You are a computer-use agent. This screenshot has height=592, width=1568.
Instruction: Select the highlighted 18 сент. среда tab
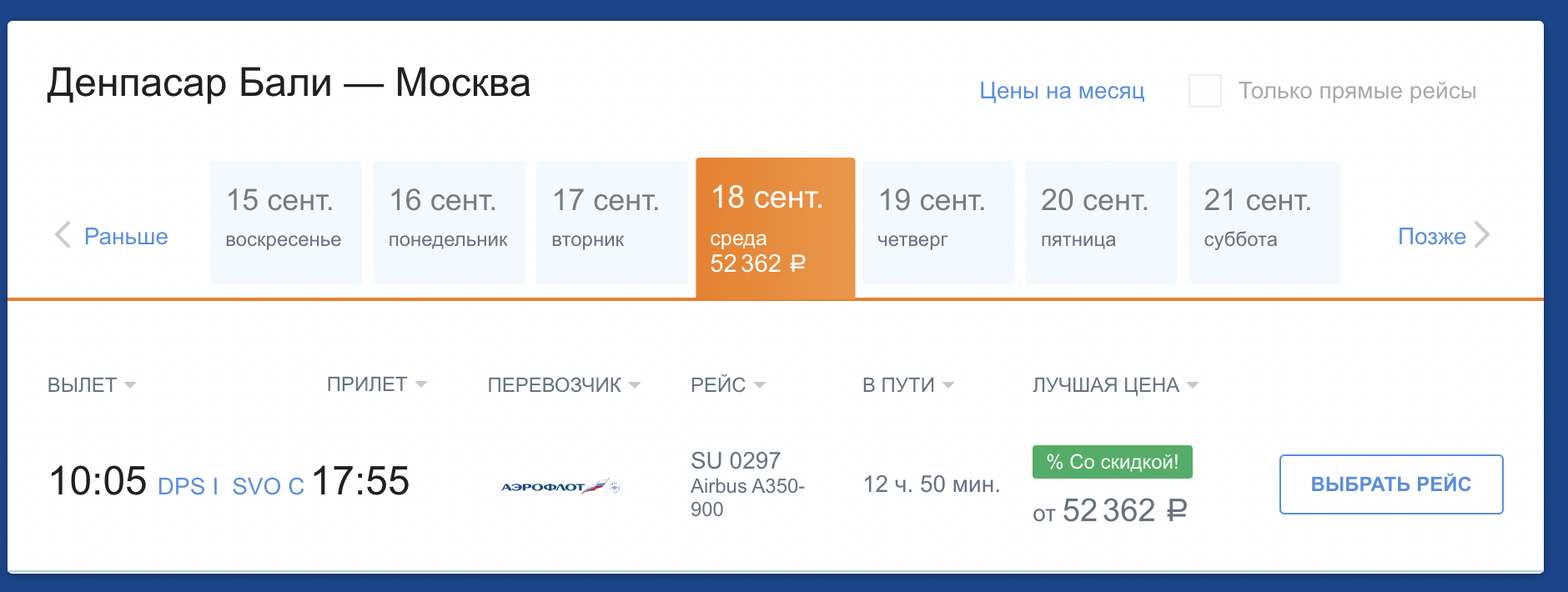point(775,228)
